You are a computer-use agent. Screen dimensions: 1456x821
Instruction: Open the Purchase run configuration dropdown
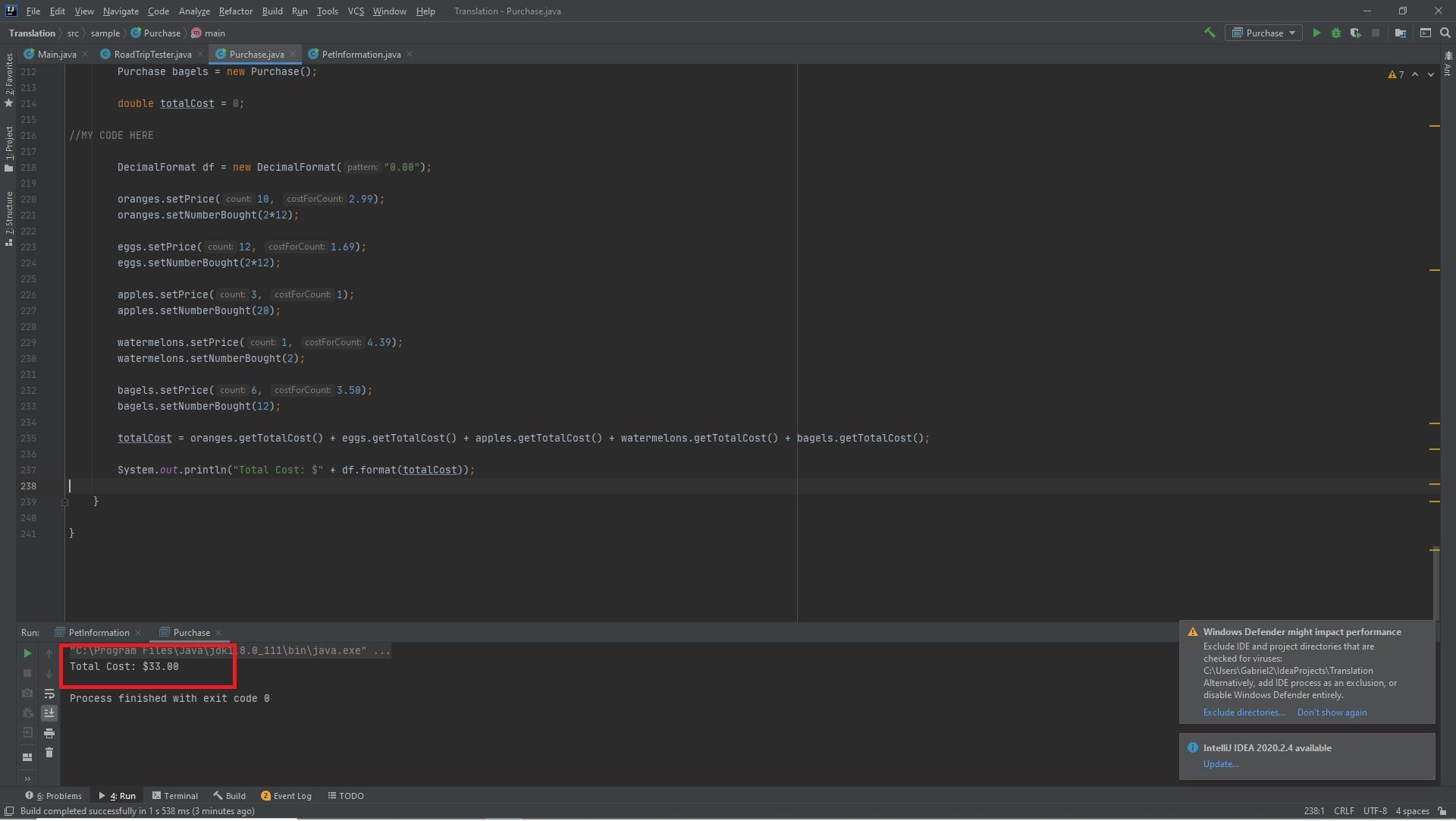tap(1264, 33)
